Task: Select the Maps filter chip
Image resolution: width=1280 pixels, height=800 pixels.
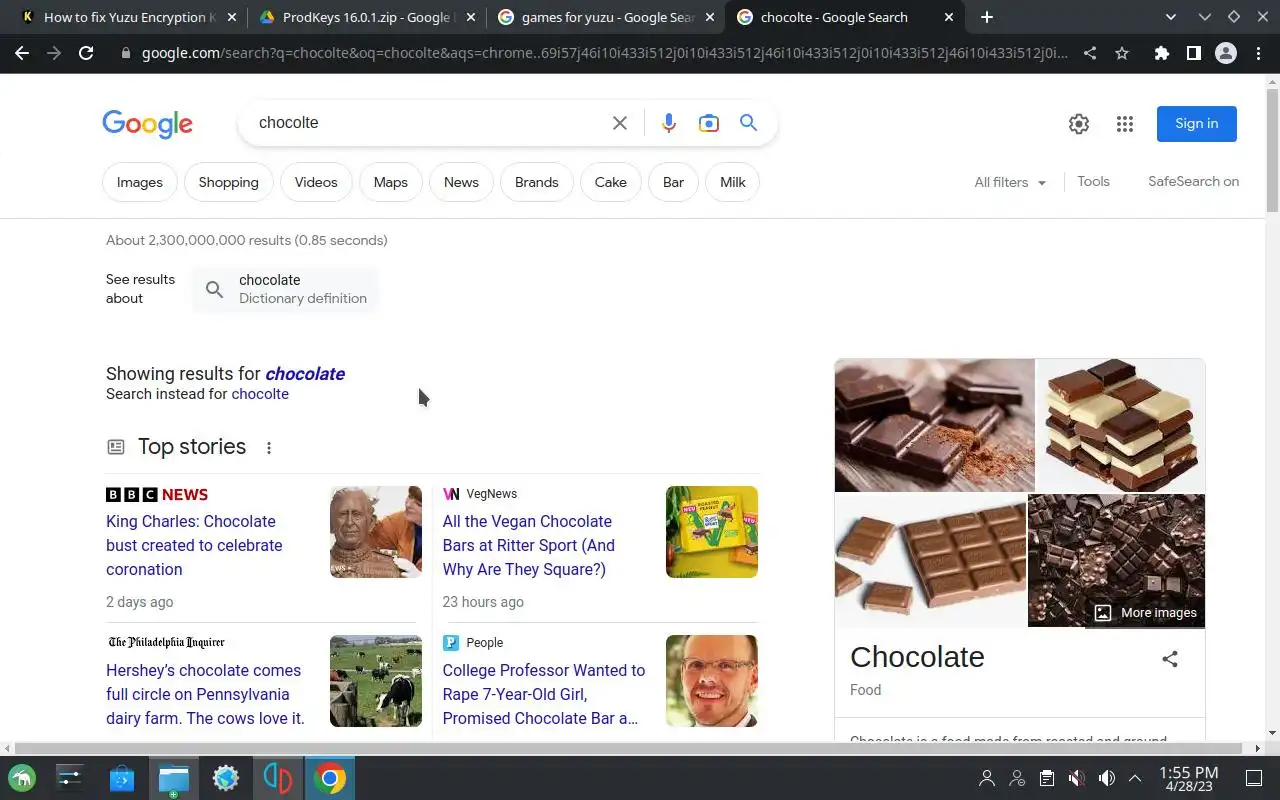Action: point(391,182)
